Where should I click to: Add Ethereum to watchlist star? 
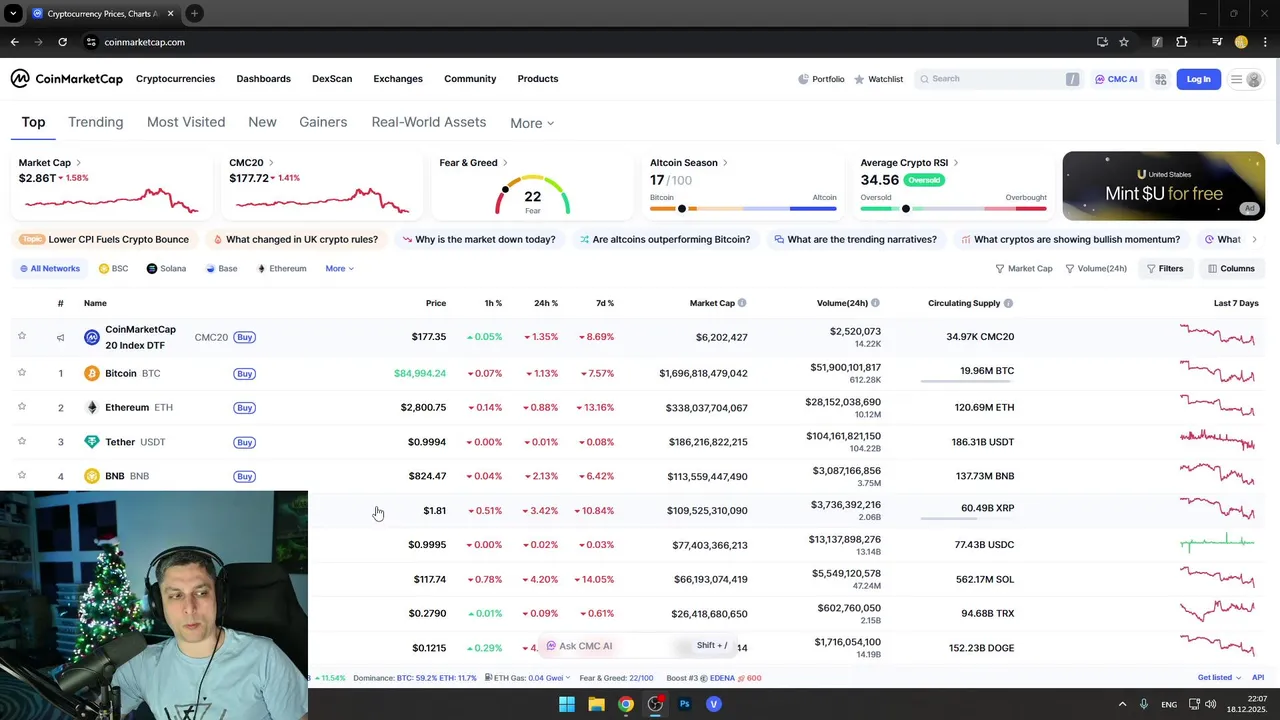coord(22,407)
